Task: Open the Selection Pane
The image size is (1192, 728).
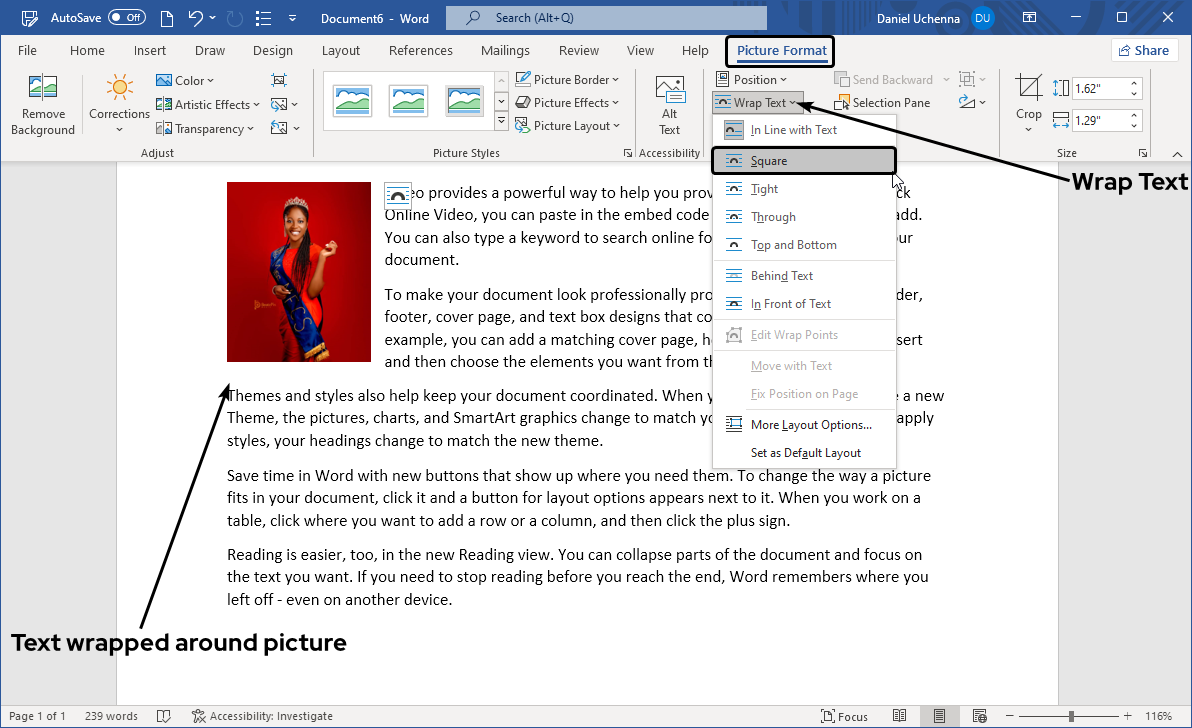Action: 881,103
